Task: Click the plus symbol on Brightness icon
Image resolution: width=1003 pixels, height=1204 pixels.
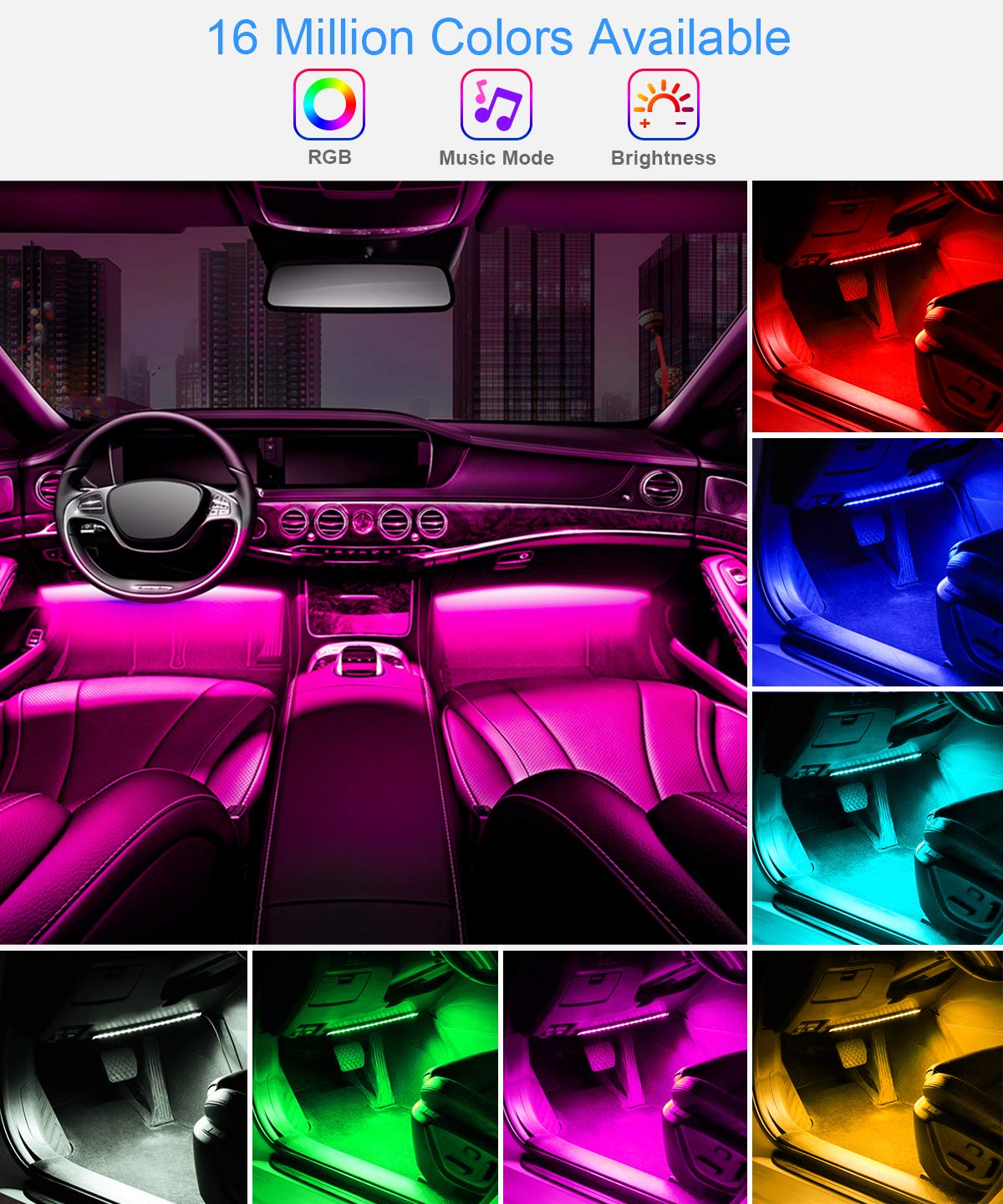Action: coord(644,122)
